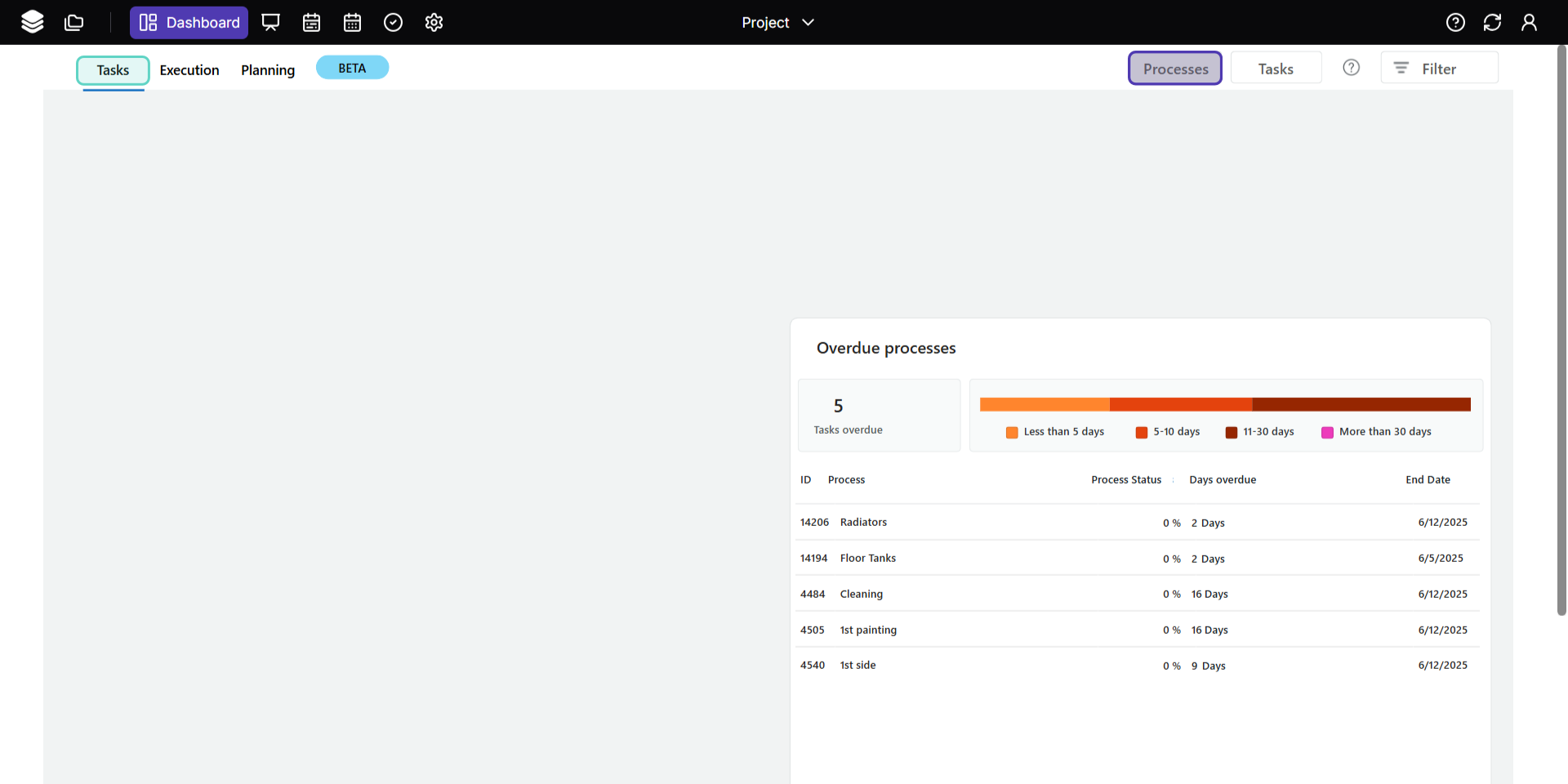Open the calendar grid icon
This screenshot has width=1568, height=784.
(352, 22)
